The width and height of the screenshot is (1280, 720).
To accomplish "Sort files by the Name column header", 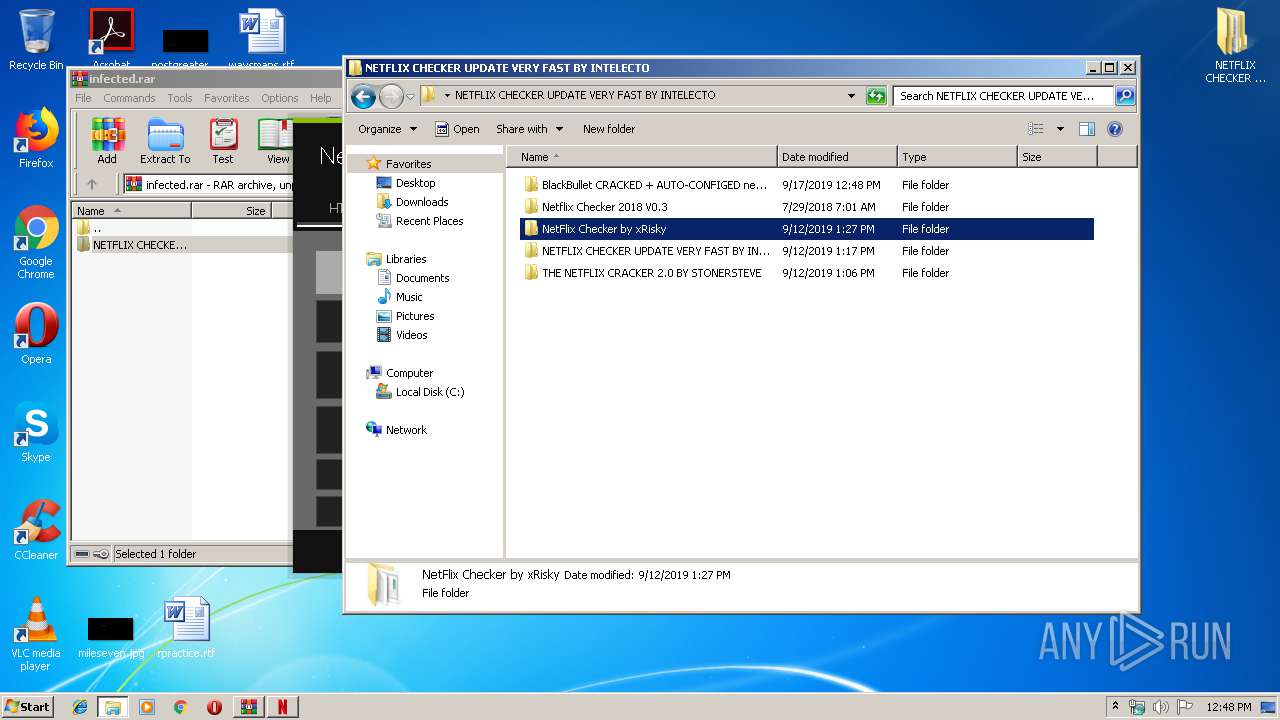I will click(x=642, y=157).
